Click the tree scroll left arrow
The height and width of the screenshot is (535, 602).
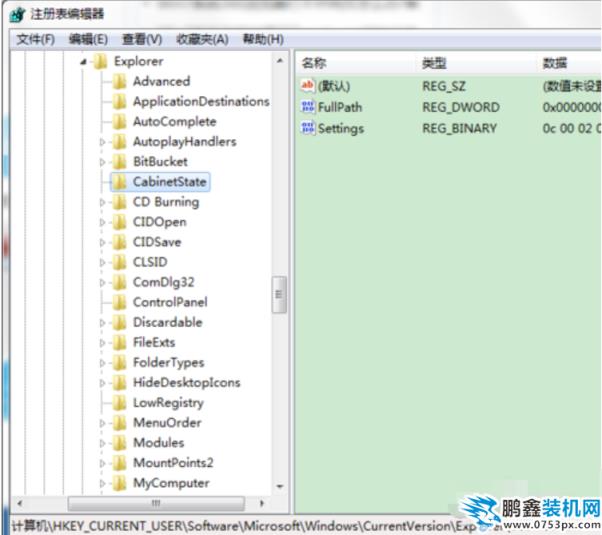click(20, 503)
